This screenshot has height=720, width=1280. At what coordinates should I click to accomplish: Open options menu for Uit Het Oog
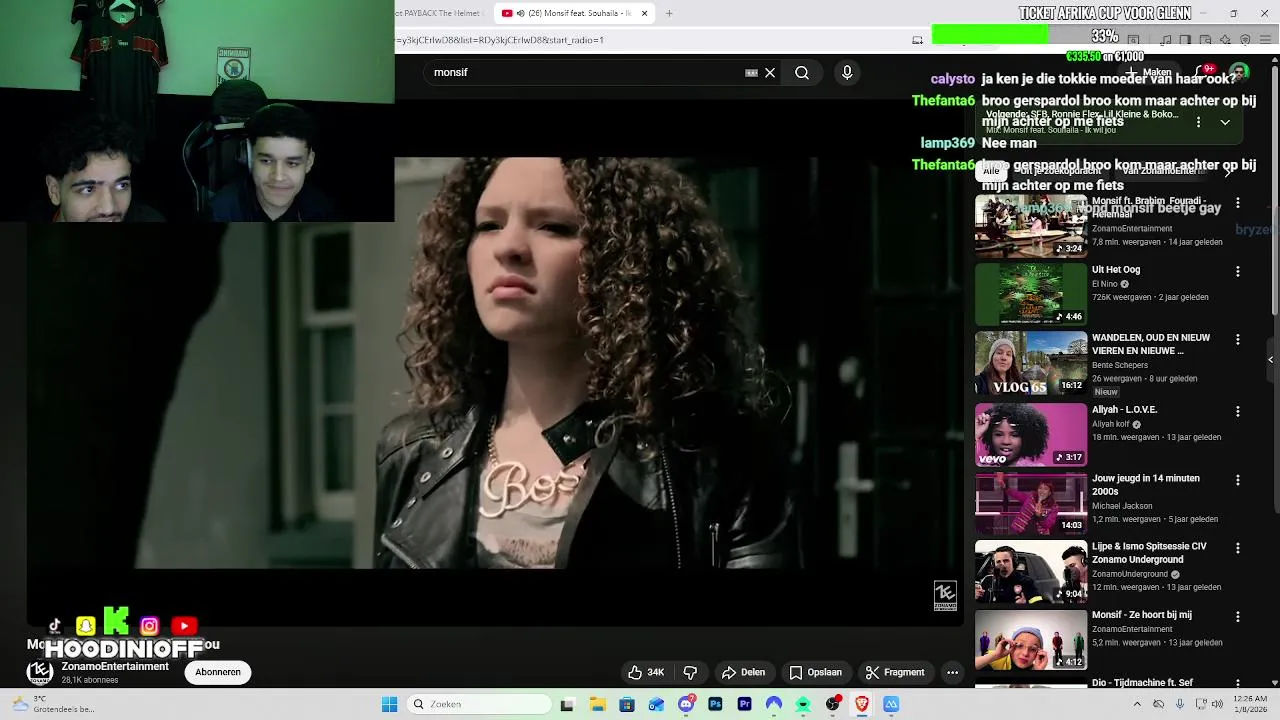pyautogui.click(x=1238, y=271)
